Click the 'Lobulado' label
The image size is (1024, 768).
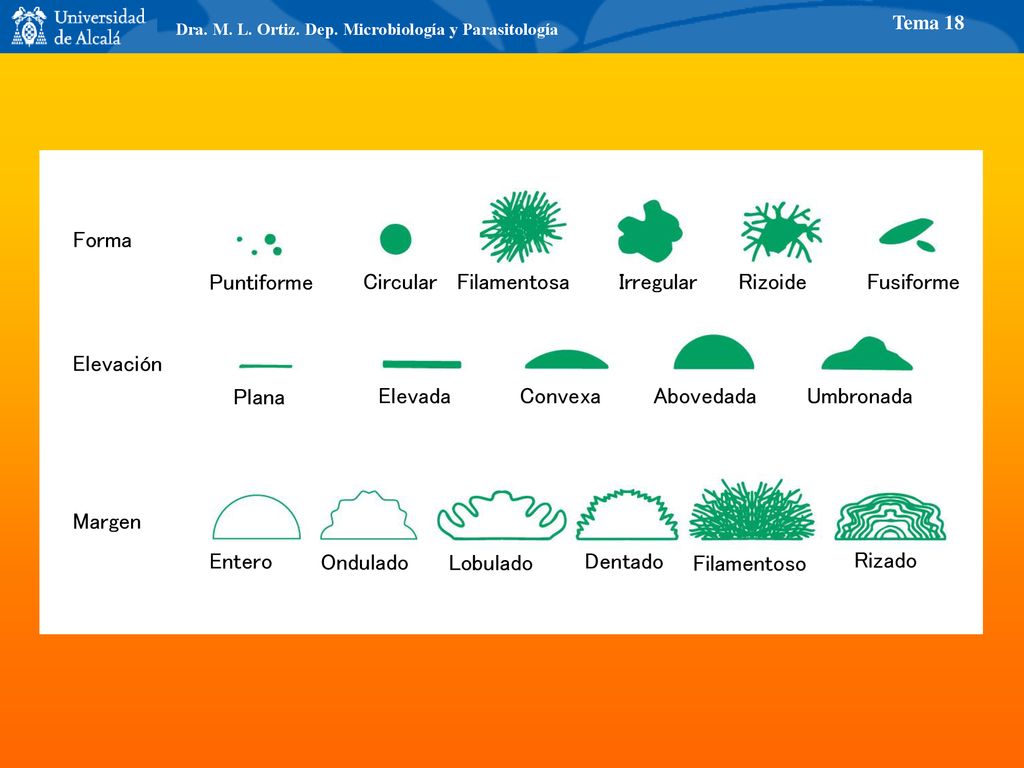[490, 563]
